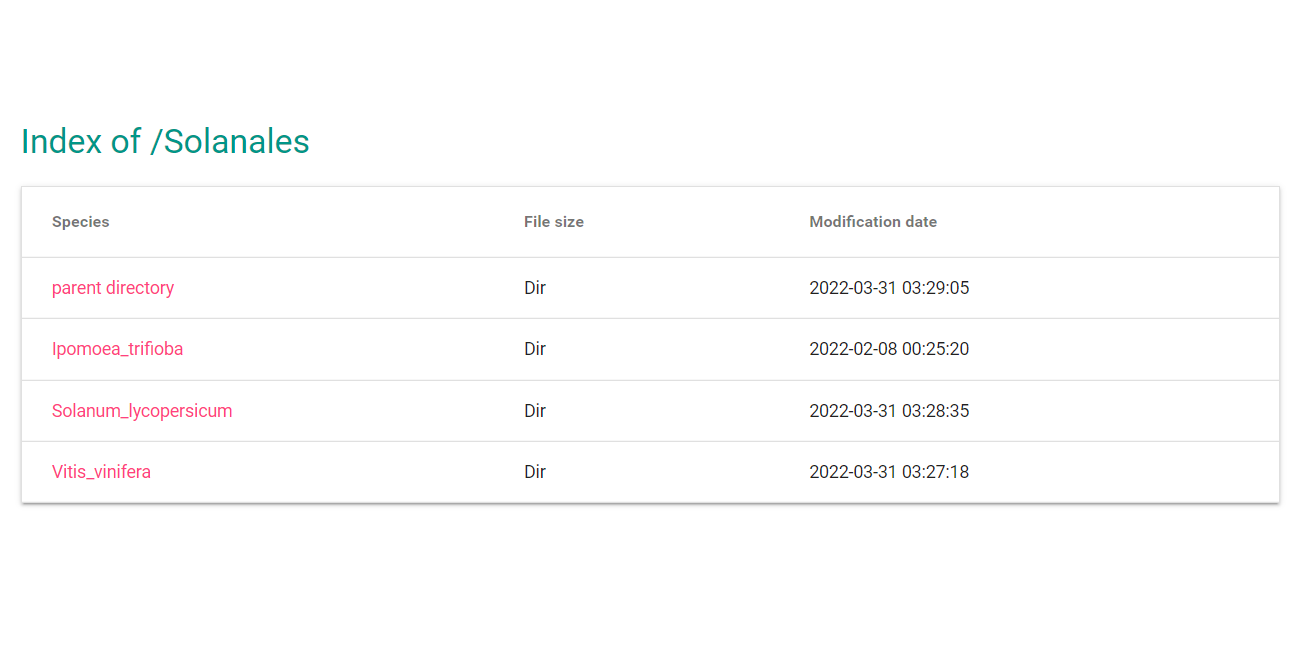Click the word Solanales in the heading
Screen dimensions: 1295x648
point(237,142)
